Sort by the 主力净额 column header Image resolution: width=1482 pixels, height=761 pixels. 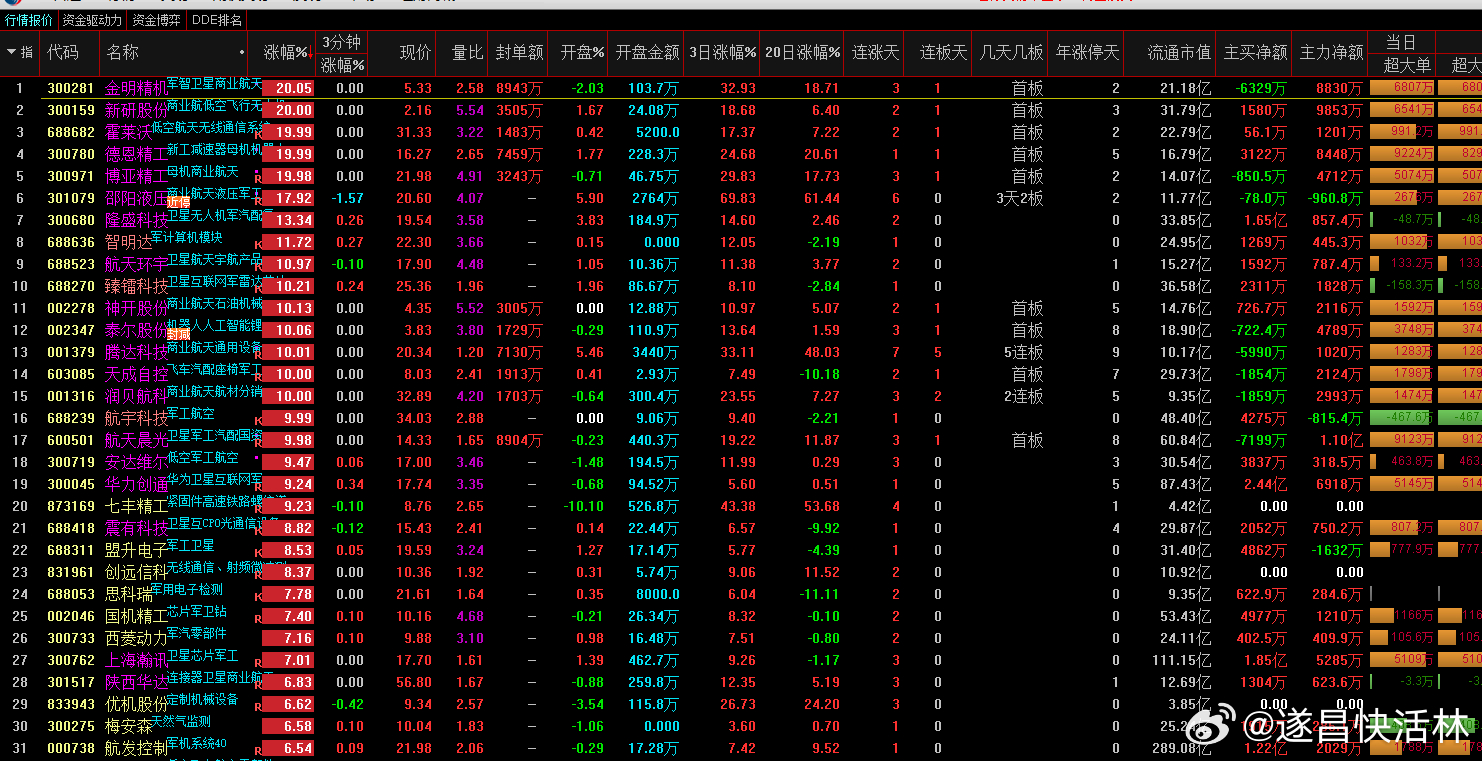point(1332,52)
